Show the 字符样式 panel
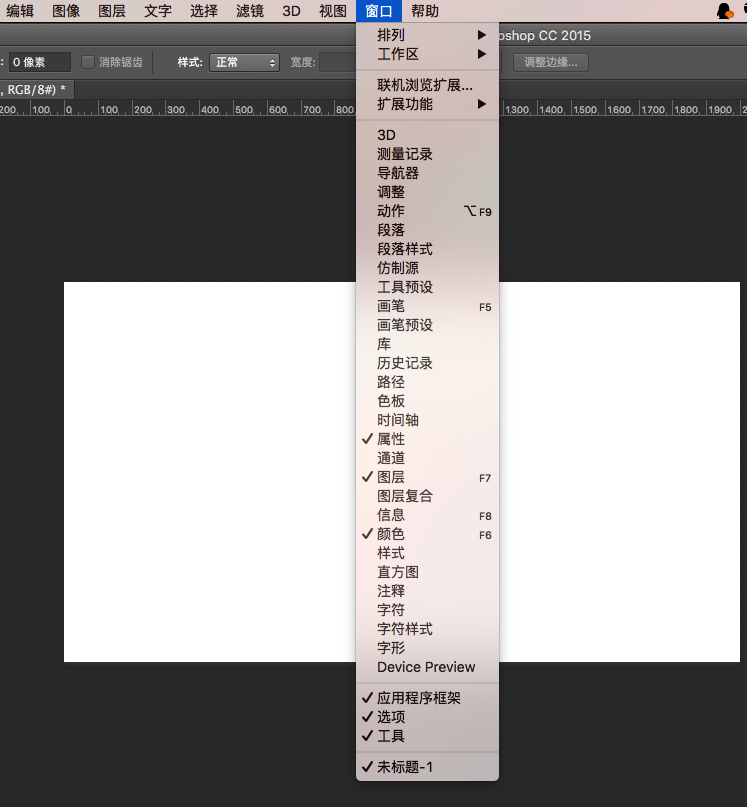 click(427, 629)
